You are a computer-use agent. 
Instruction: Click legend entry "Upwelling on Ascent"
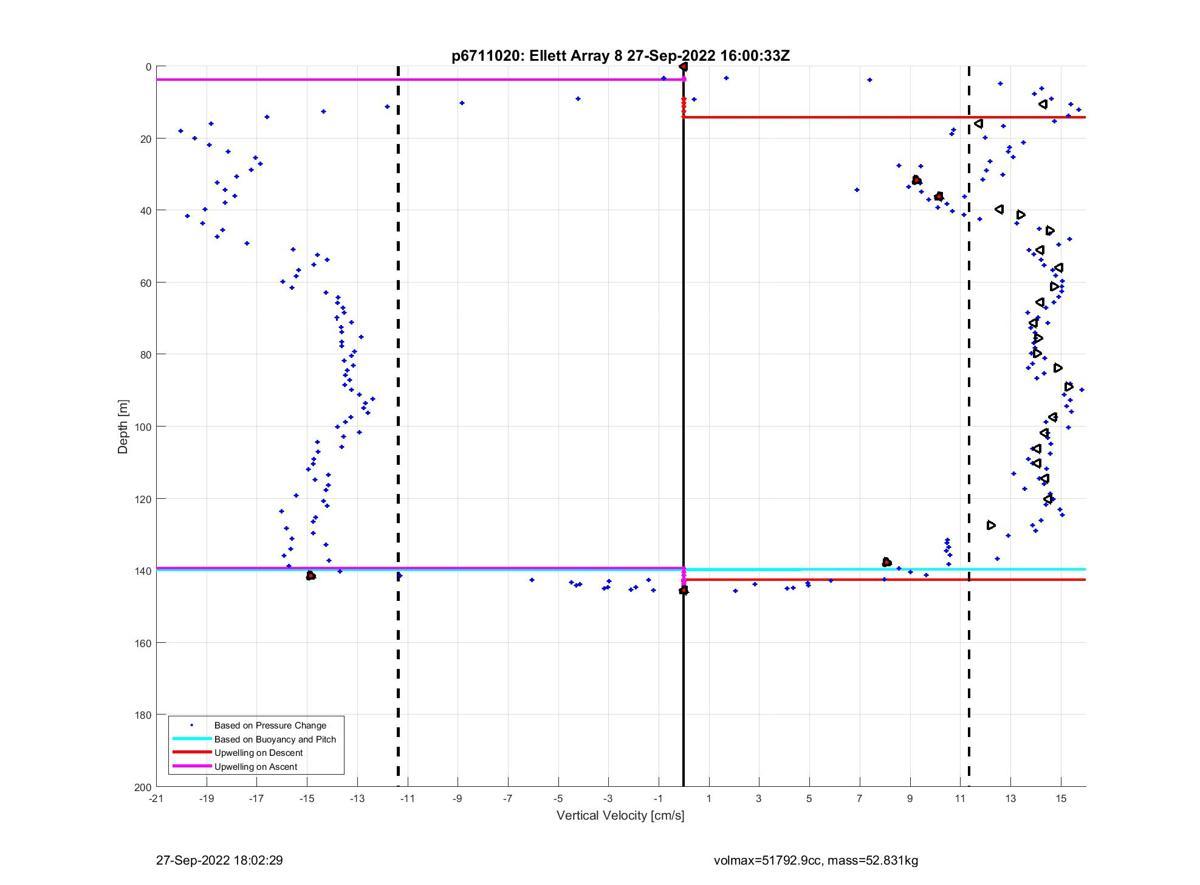coord(256,767)
